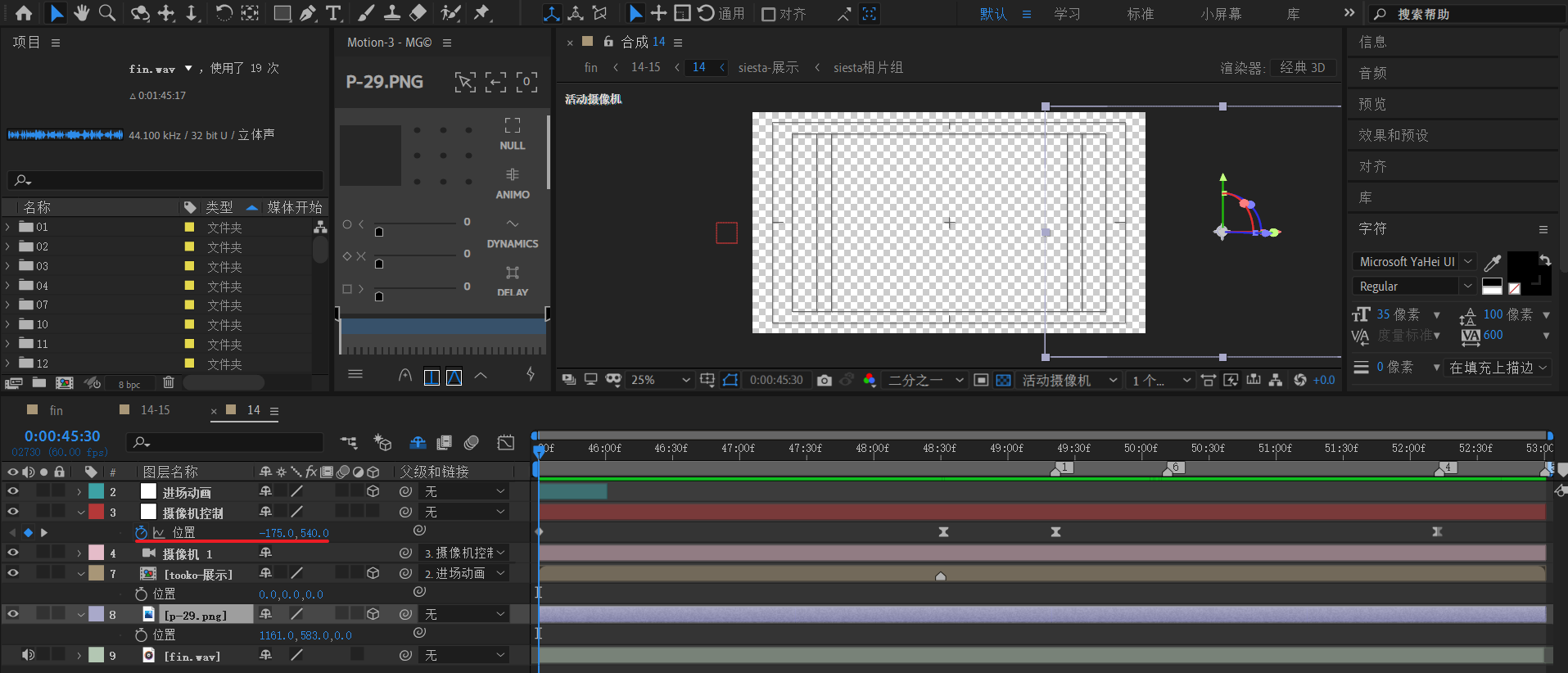The image size is (1568, 673).
Task: Open the 活动摄像机 view dropdown
Action: [1069, 380]
